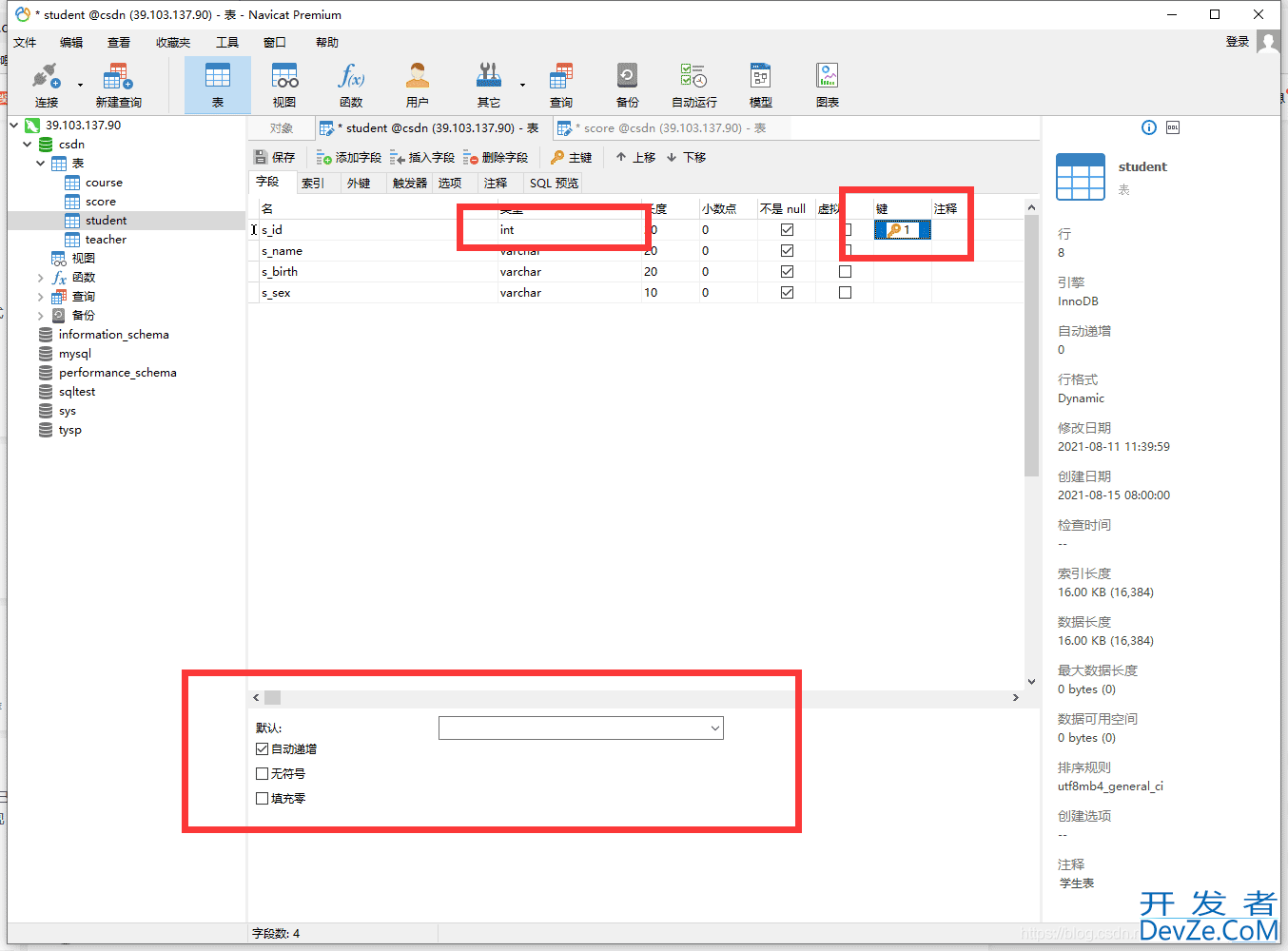Toggle Not Null checkbox for s_sex
This screenshot has width=1288, height=951.
[x=787, y=292]
